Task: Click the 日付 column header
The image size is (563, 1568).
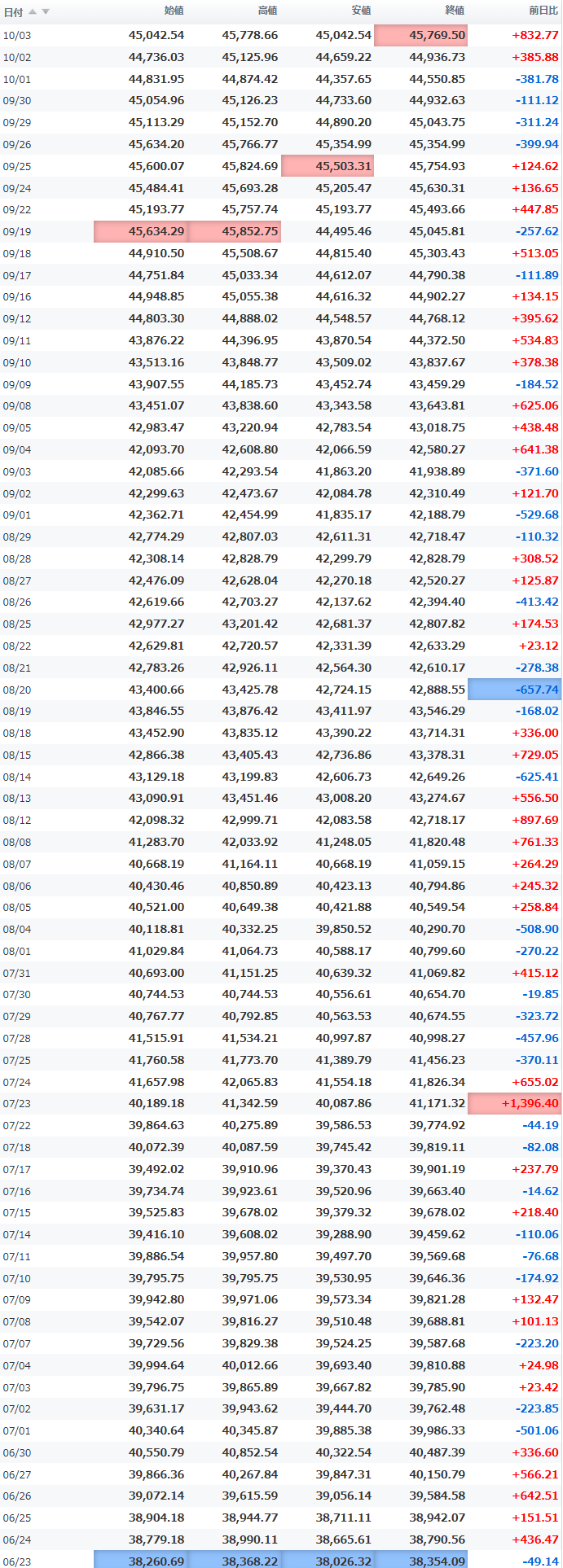Action: (13, 11)
